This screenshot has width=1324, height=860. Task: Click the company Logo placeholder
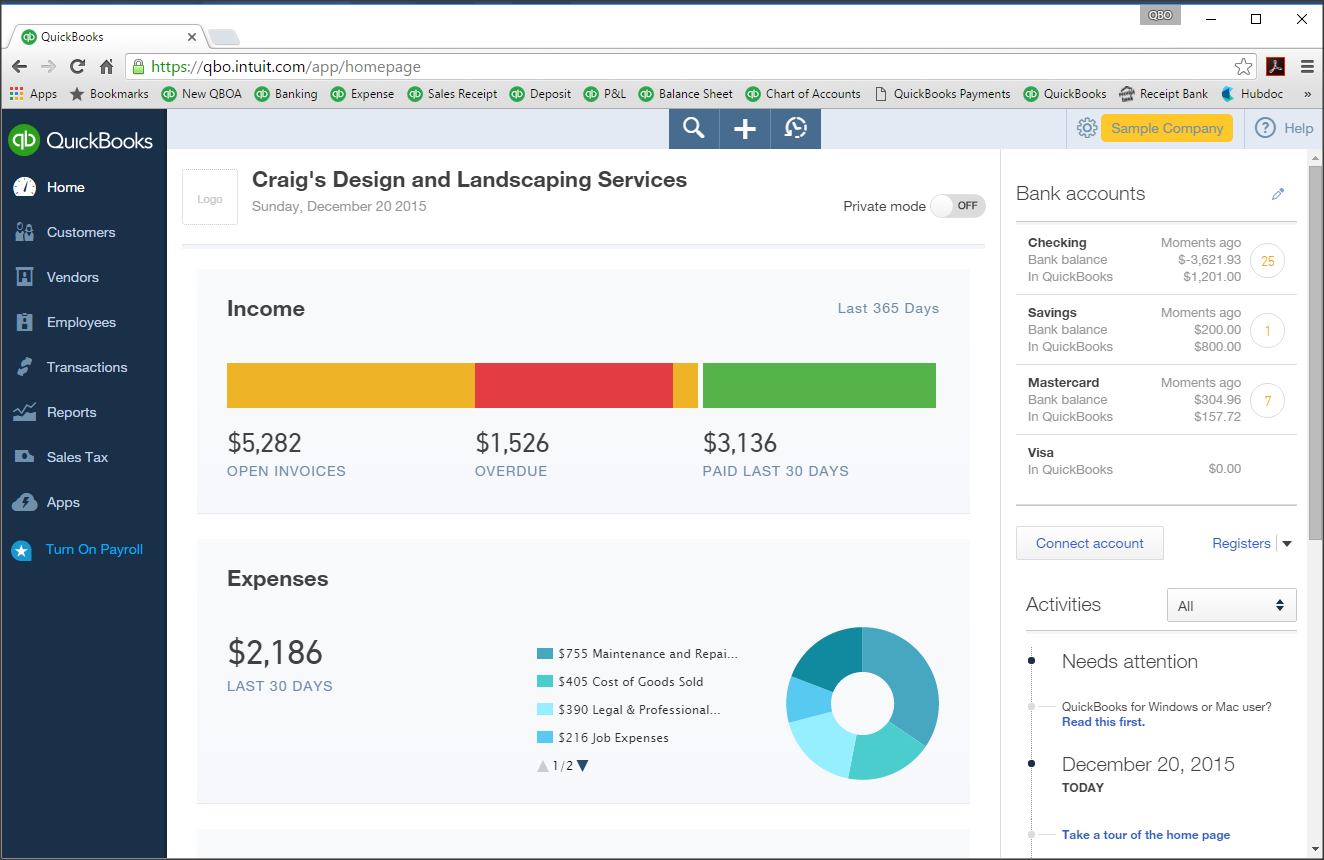click(210, 197)
